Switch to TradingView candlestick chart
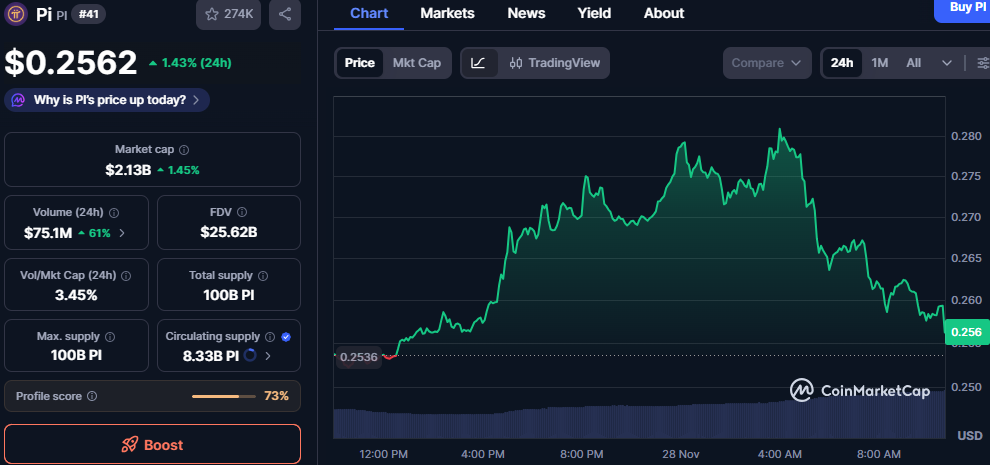The height and width of the screenshot is (465, 990). [x=554, y=63]
